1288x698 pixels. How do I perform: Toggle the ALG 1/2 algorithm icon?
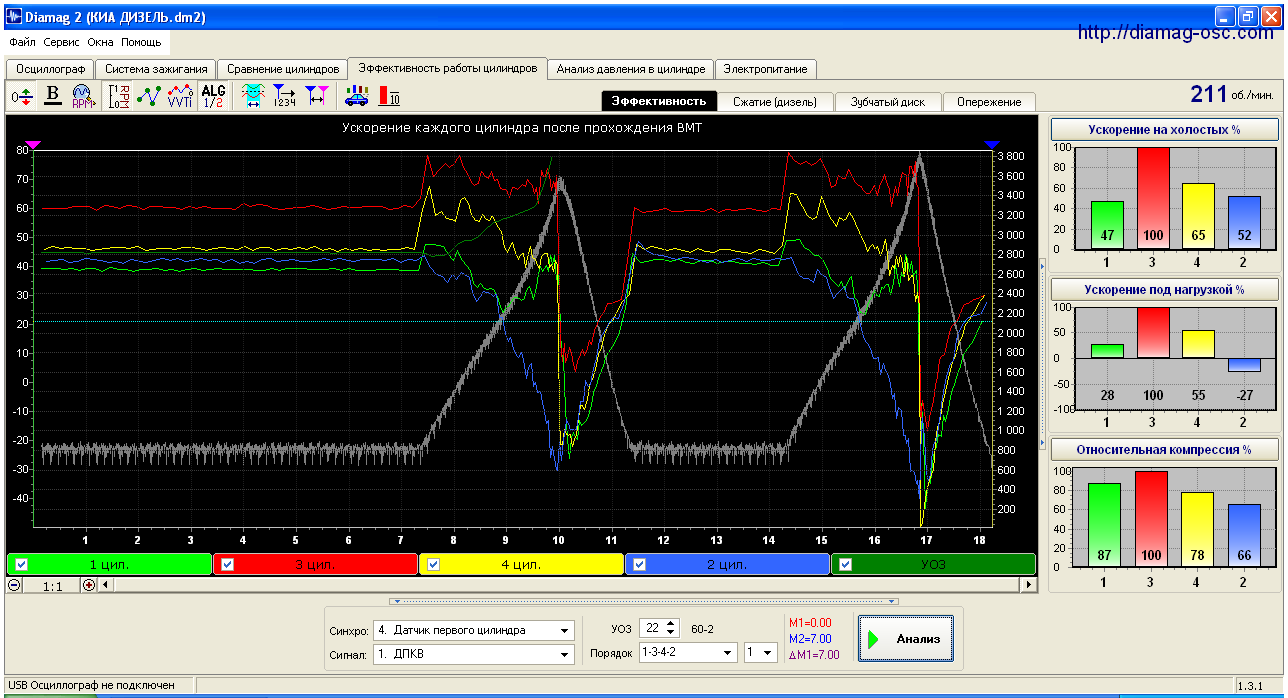[x=213, y=96]
